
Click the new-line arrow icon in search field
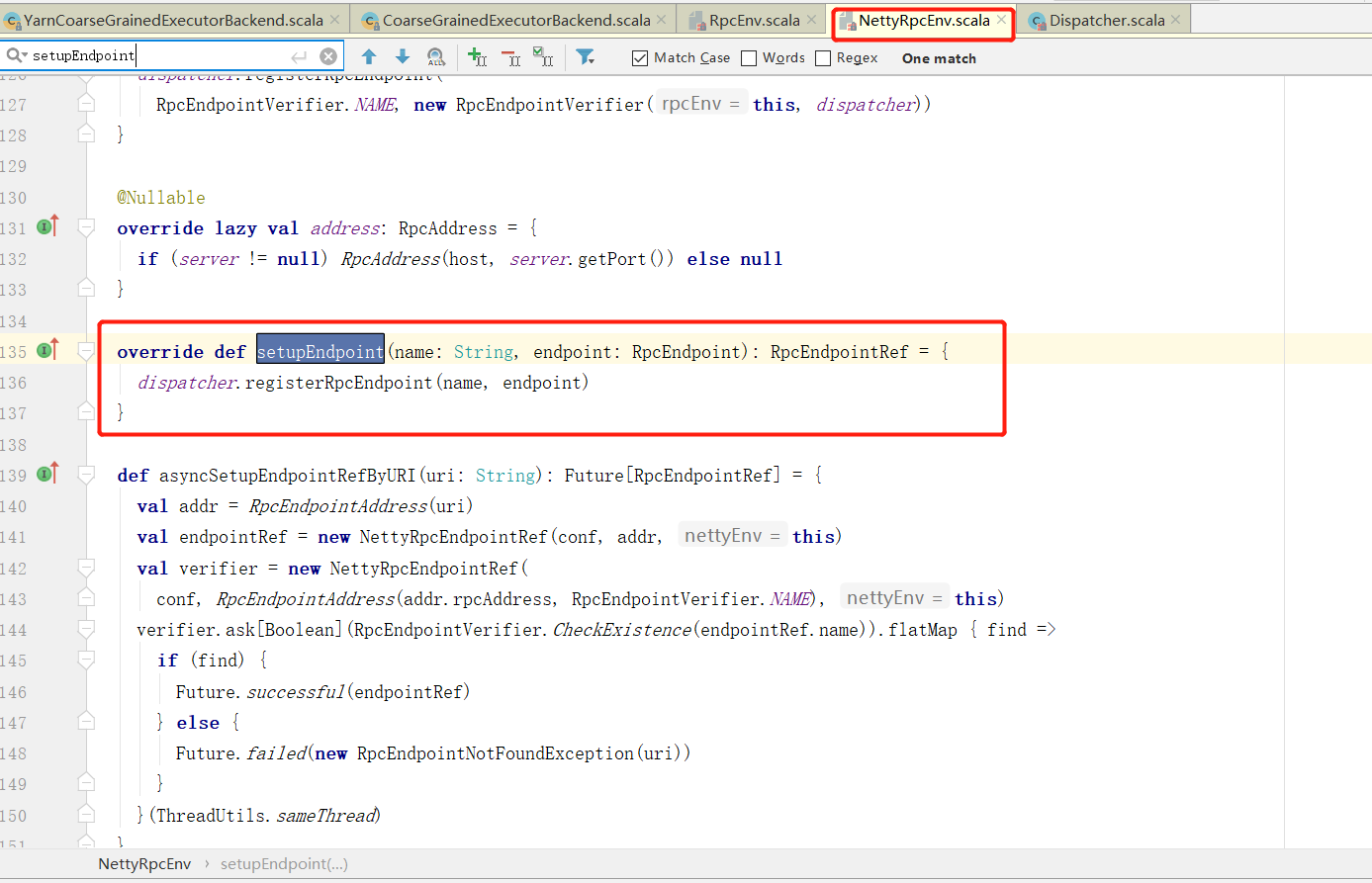pyautogui.click(x=299, y=57)
